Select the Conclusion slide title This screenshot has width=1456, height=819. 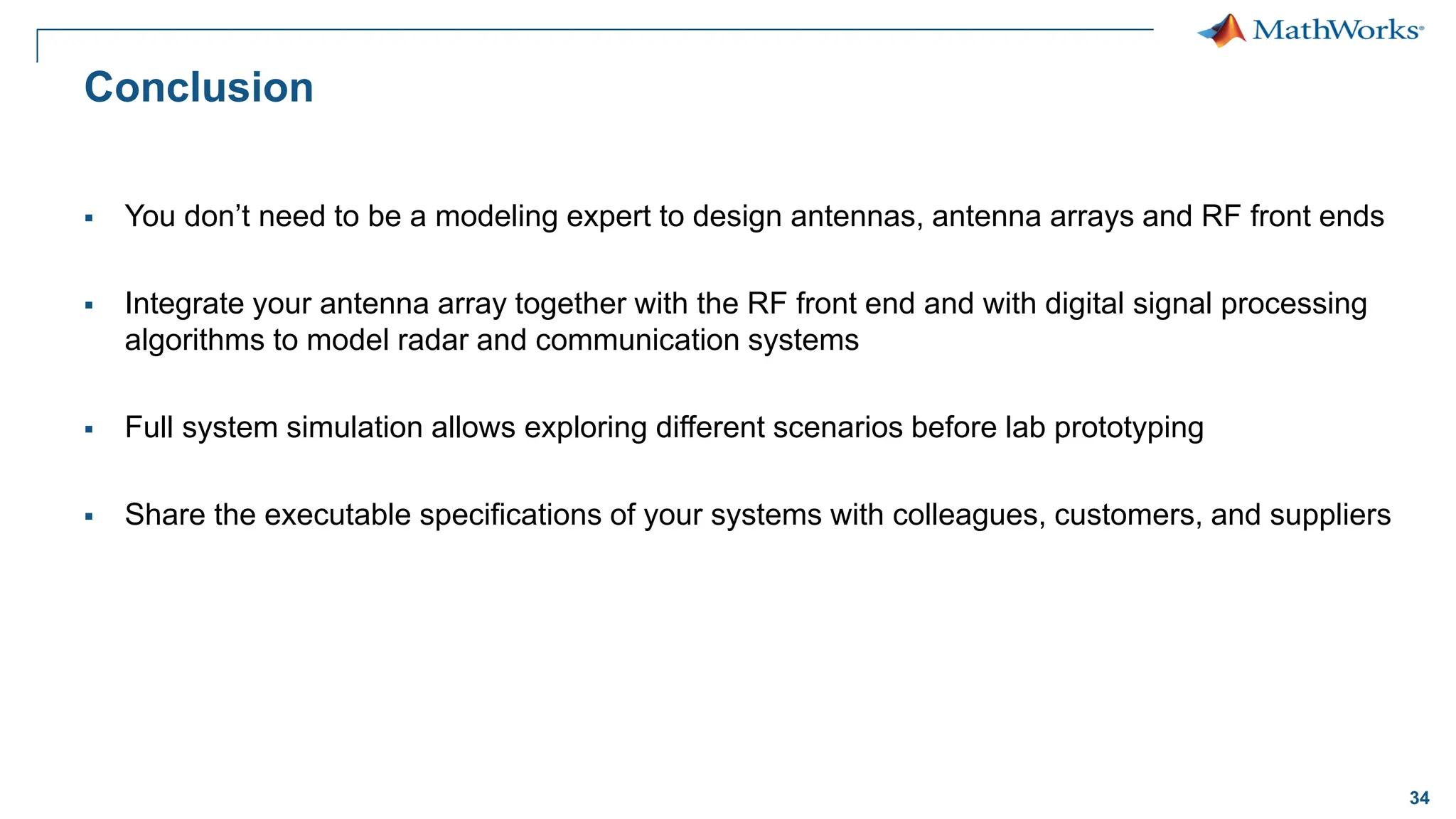pos(199,87)
